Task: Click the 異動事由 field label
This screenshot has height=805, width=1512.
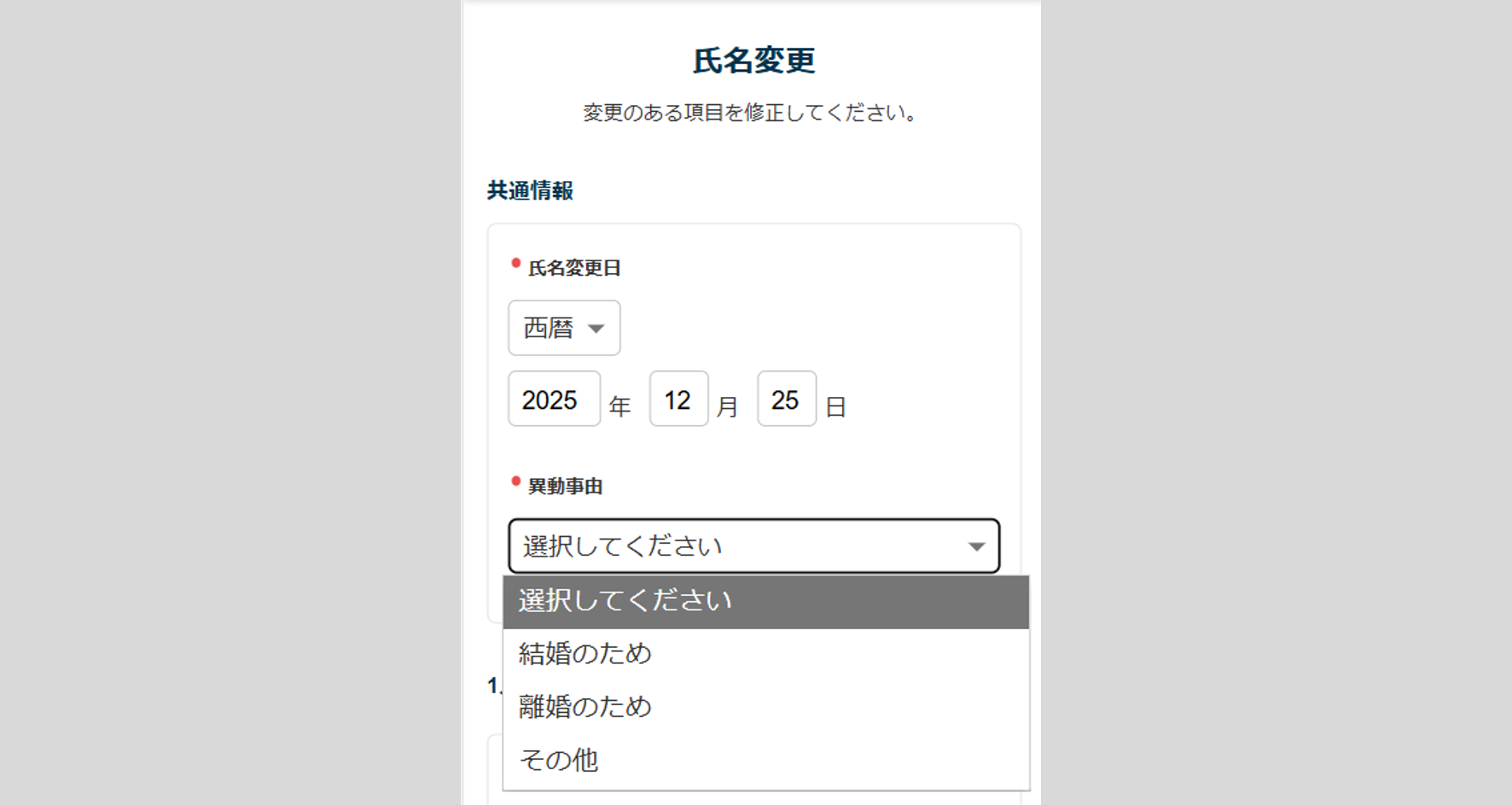Action: pyautogui.click(x=565, y=487)
